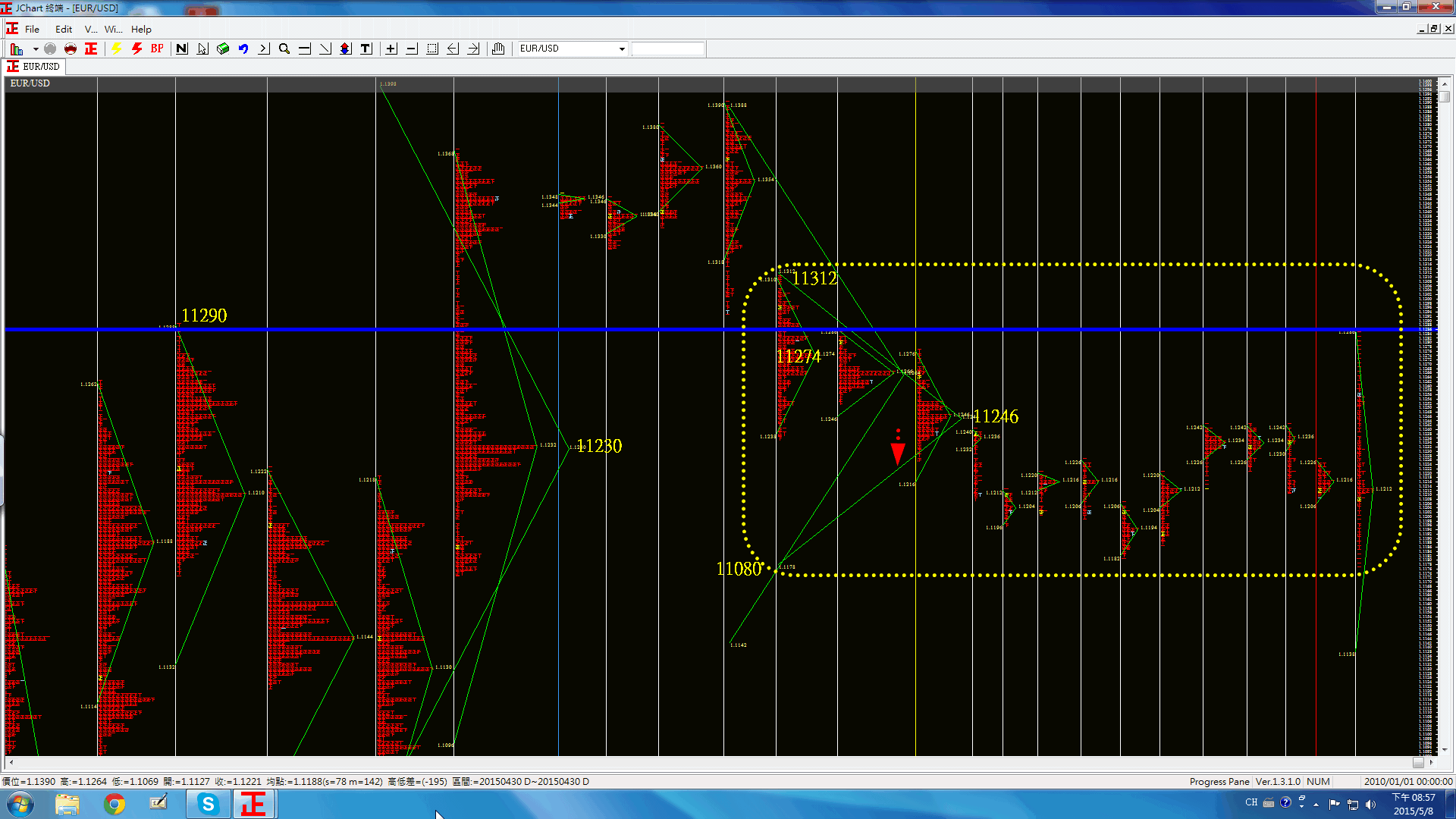The width and height of the screenshot is (1456, 819).
Task: Click the red and blue up-down arrows icon
Action: point(346,49)
